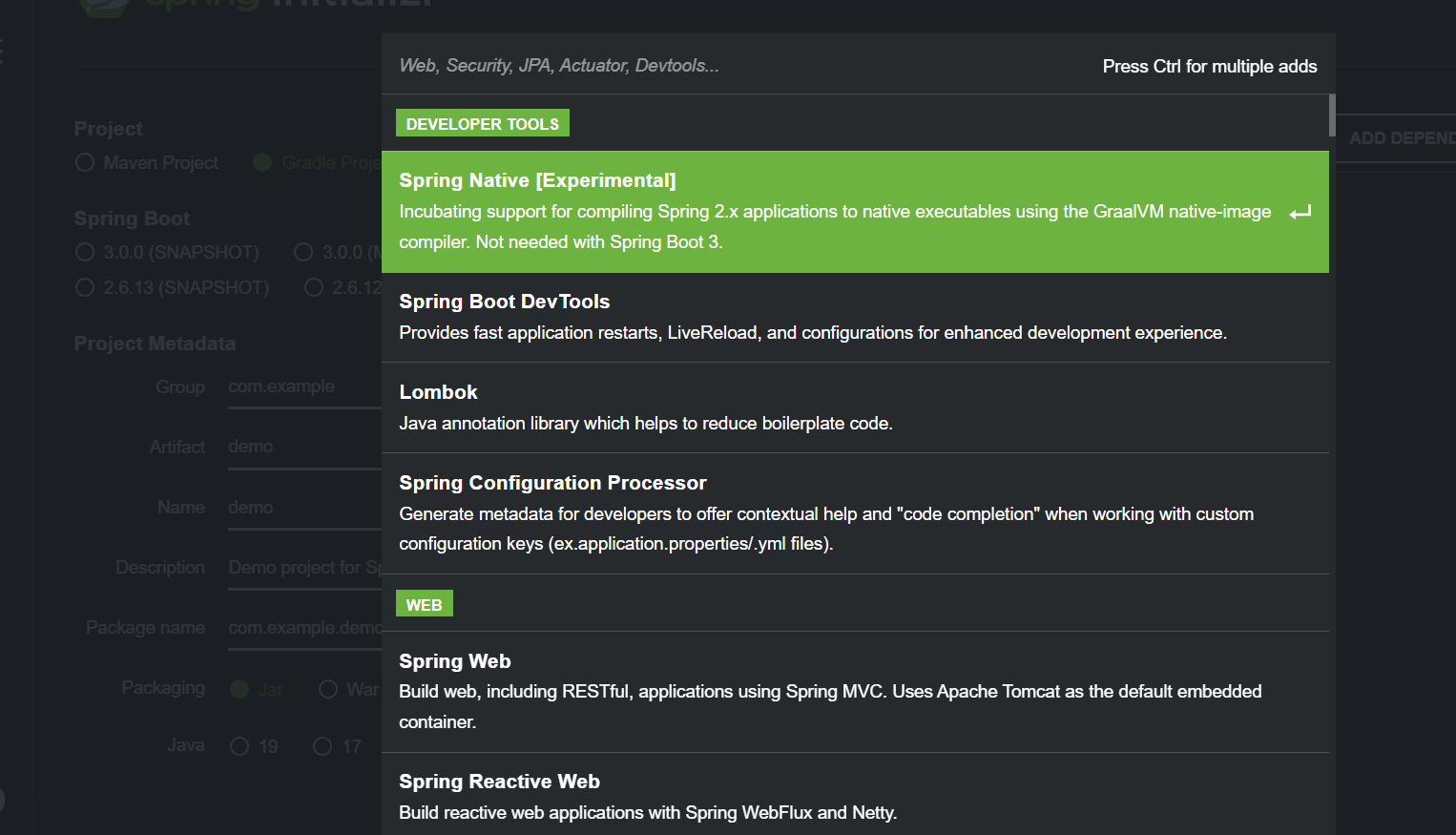Screen dimensions: 1456x835
Task: Select Spring Reactive Web dependency
Action: pyautogui.click(x=855, y=796)
